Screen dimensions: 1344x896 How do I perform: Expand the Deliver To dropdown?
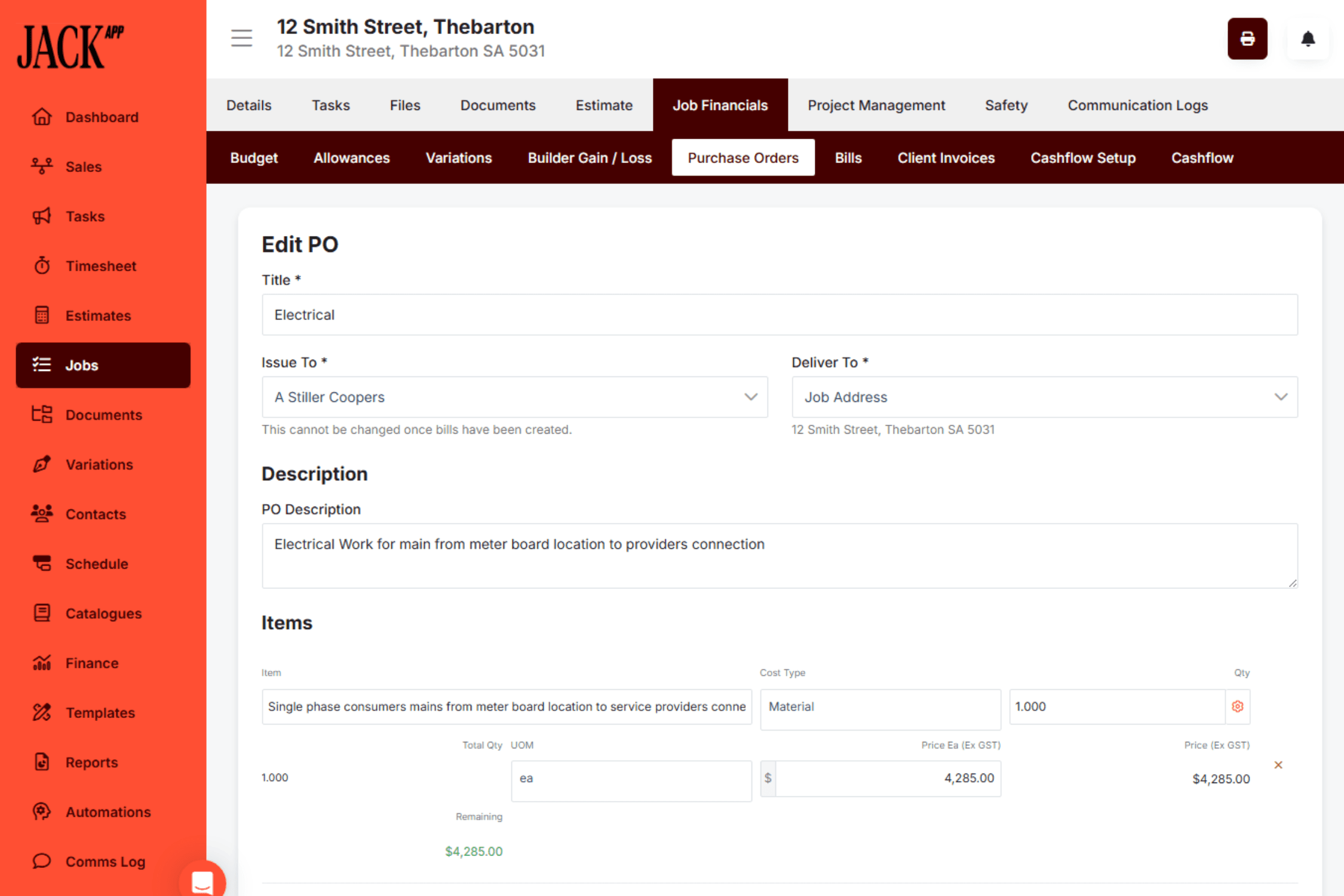(1044, 397)
